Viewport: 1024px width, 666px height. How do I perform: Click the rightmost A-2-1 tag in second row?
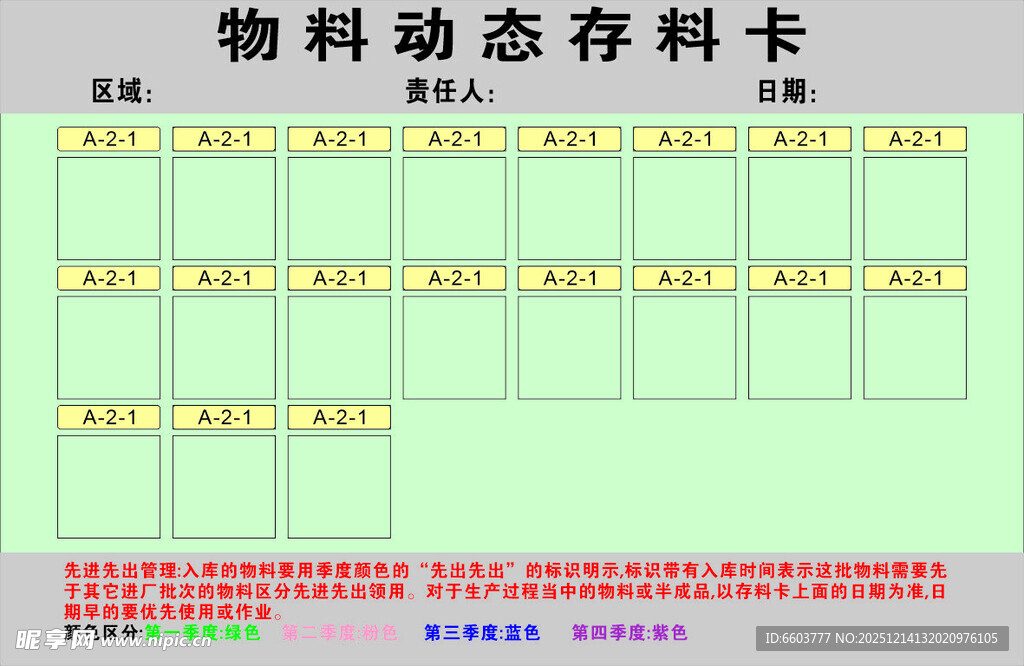(x=914, y=278)
